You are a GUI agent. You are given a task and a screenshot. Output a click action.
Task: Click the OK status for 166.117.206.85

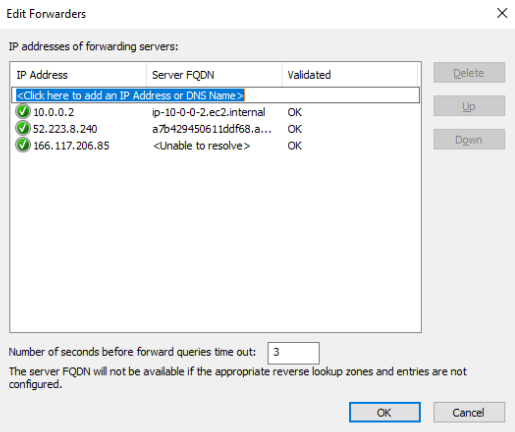point(295,146)
